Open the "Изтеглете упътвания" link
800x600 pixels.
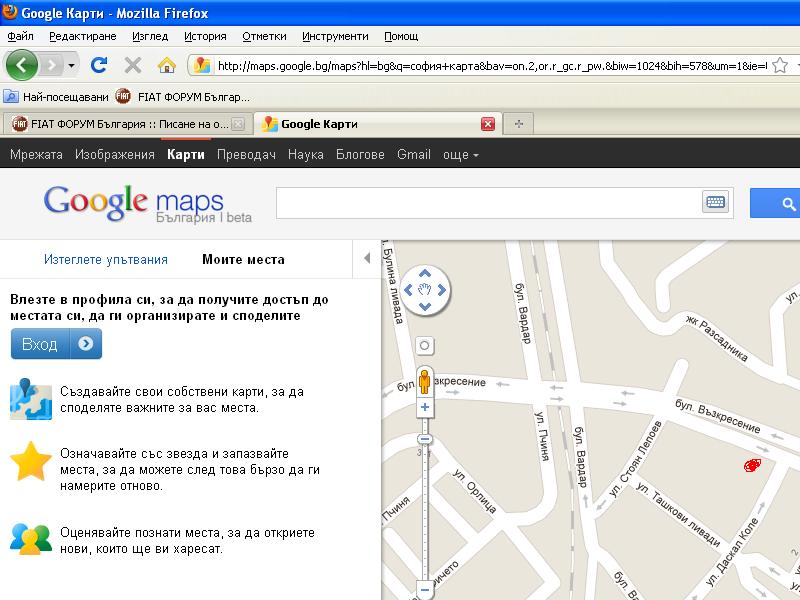(106, 259)
